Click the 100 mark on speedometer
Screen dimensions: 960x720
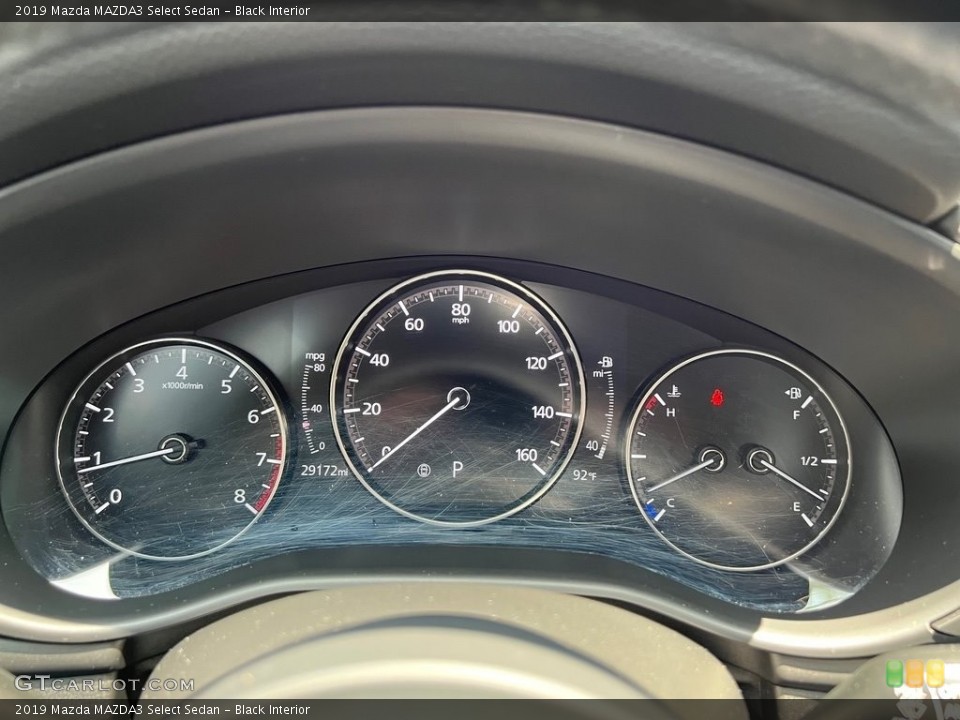click(508, 326)
